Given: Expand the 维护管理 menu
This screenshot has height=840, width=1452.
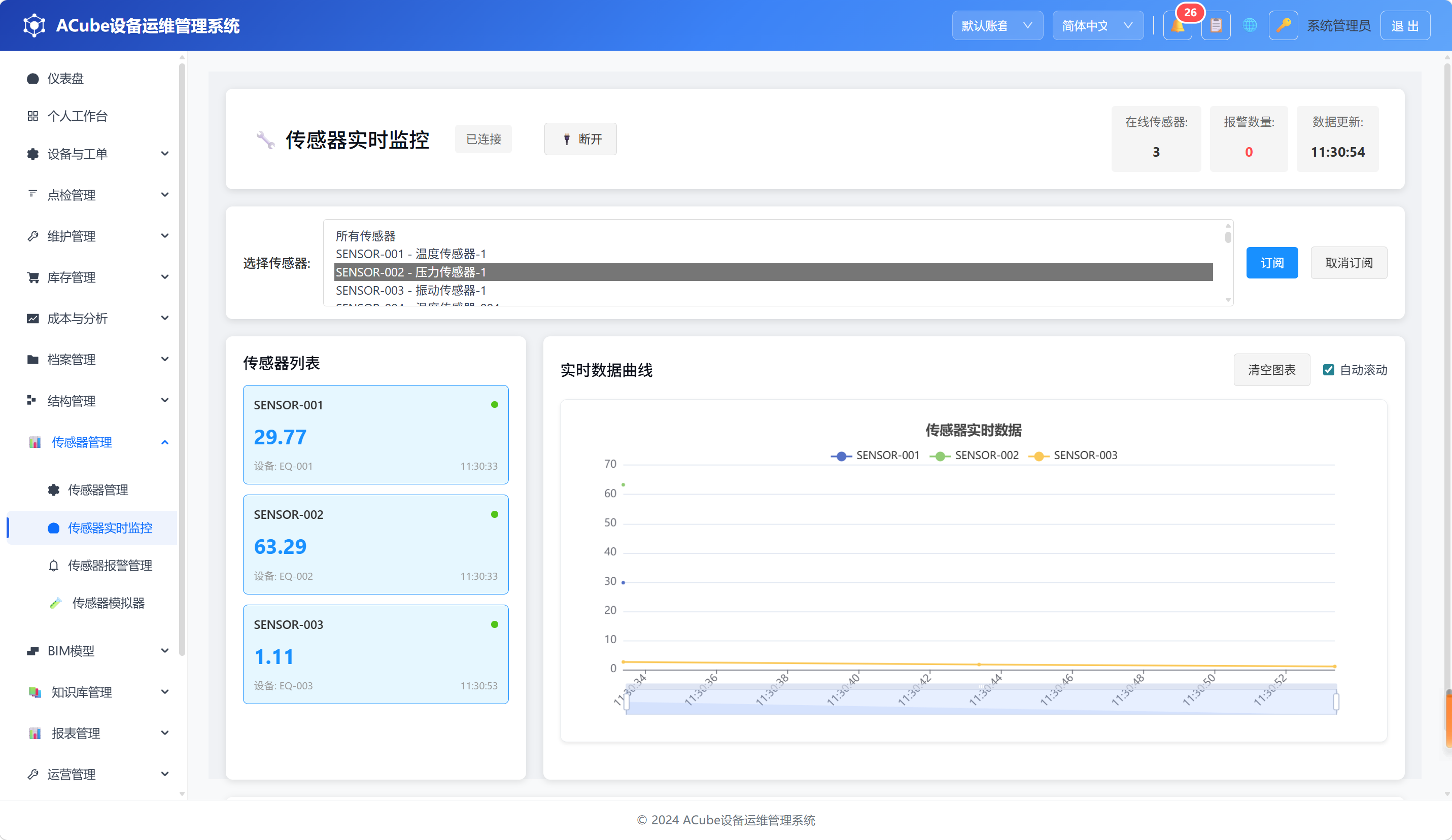Looking at the screenshot, I should (x=92, y=236).
